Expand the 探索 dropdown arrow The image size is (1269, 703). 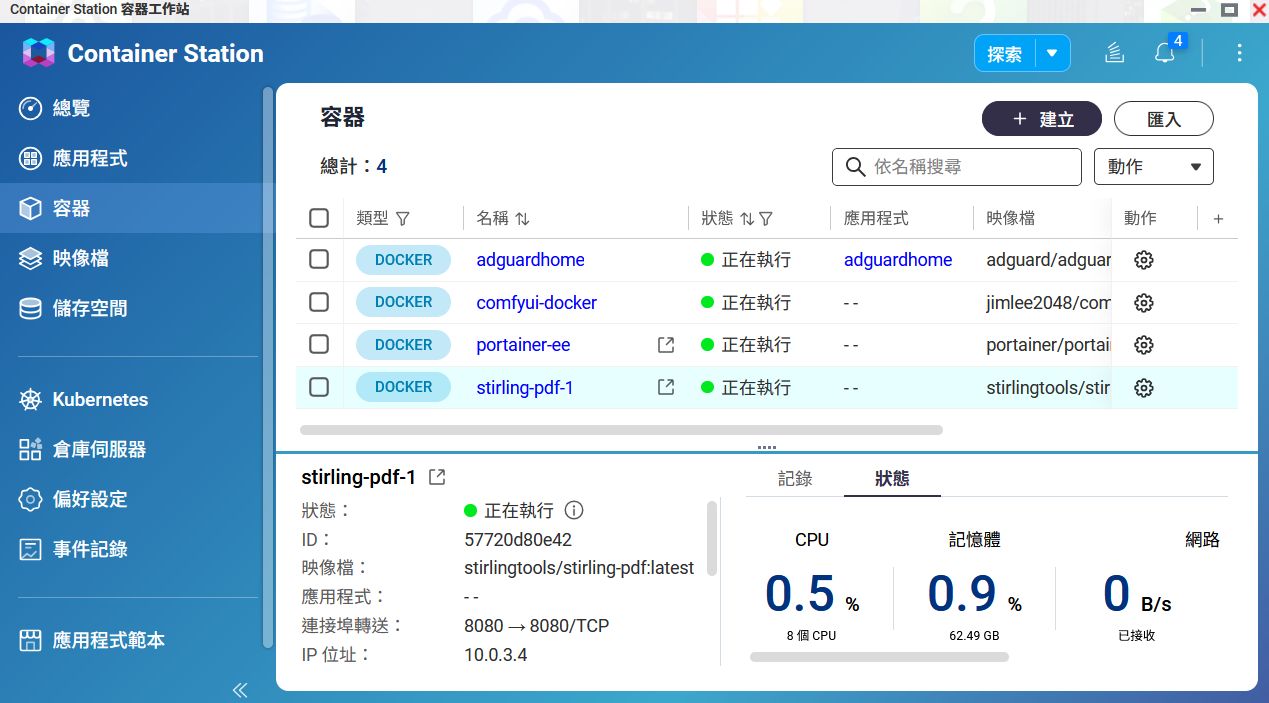1052,54
